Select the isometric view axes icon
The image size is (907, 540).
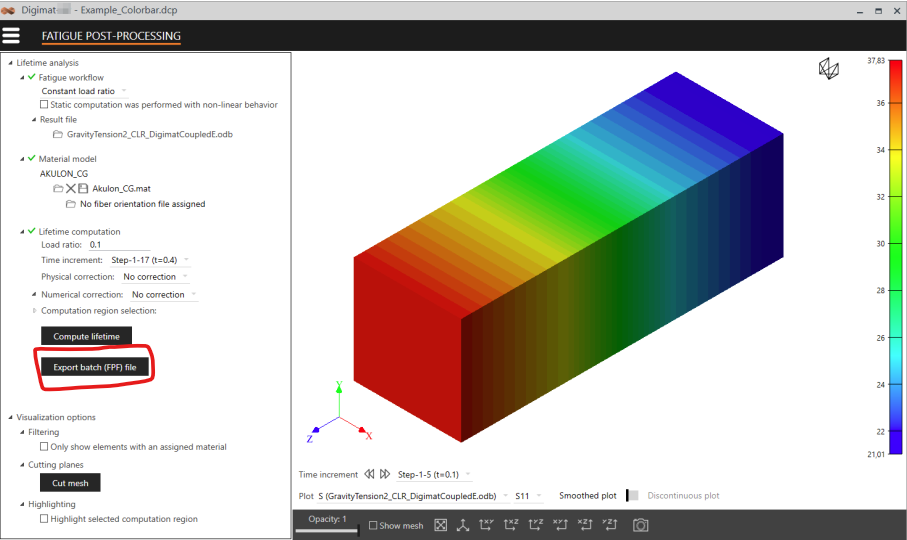point(463,525)
